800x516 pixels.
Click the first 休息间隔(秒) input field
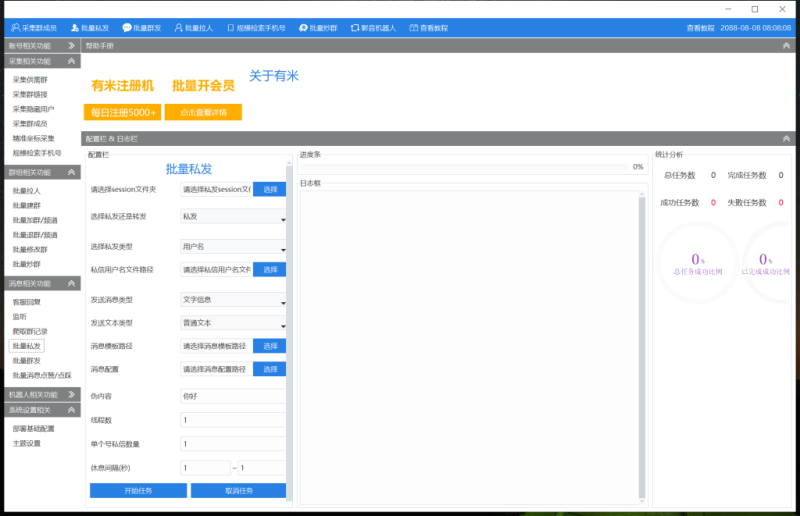pyautogui.click(x=206, y=468)
